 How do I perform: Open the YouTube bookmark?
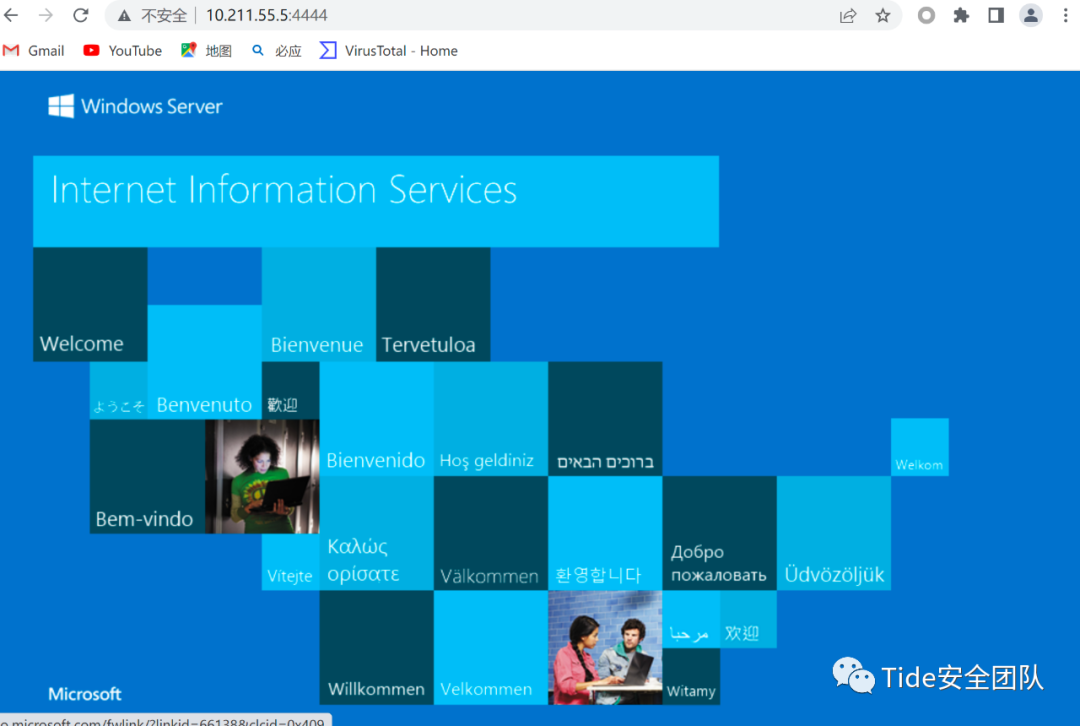(123, 50)
